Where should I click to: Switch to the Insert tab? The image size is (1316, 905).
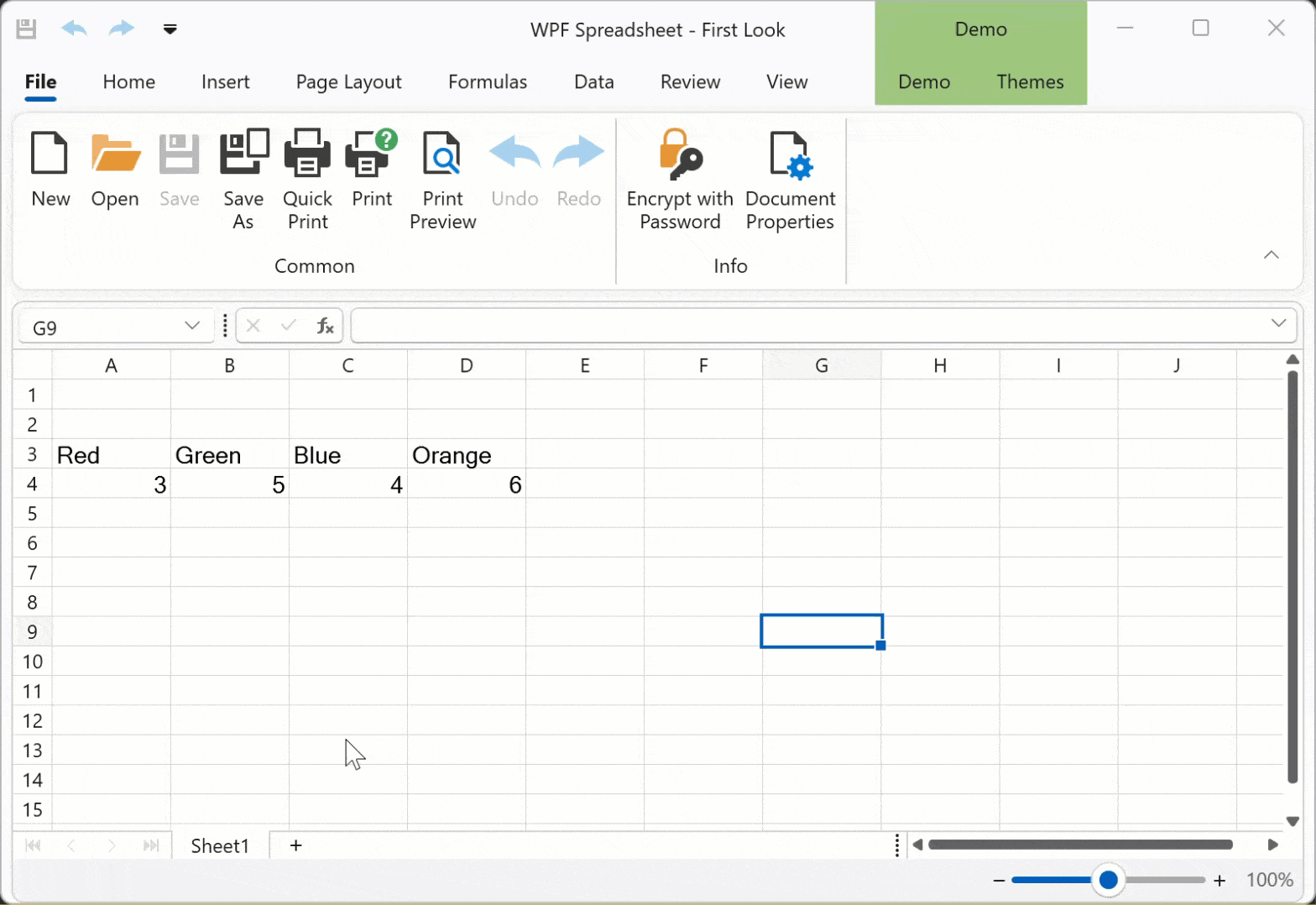[225, 81]
